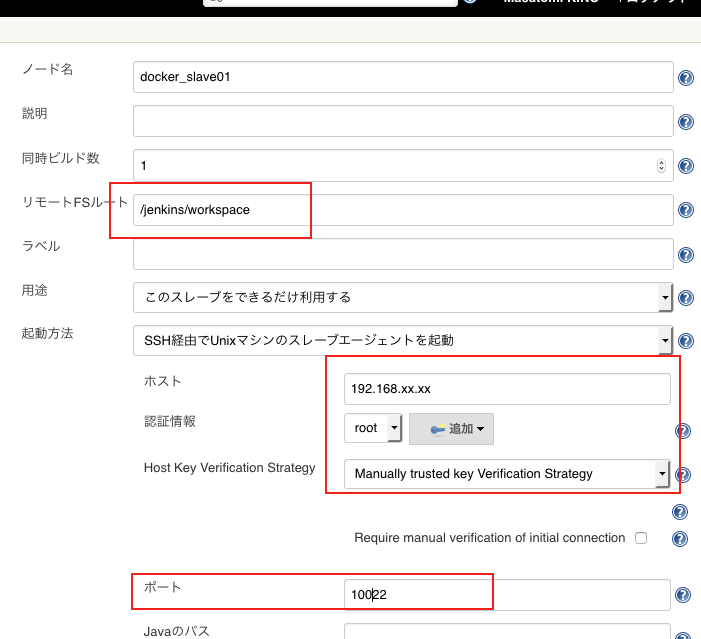Open help for 説明 description field

(686, 122)
